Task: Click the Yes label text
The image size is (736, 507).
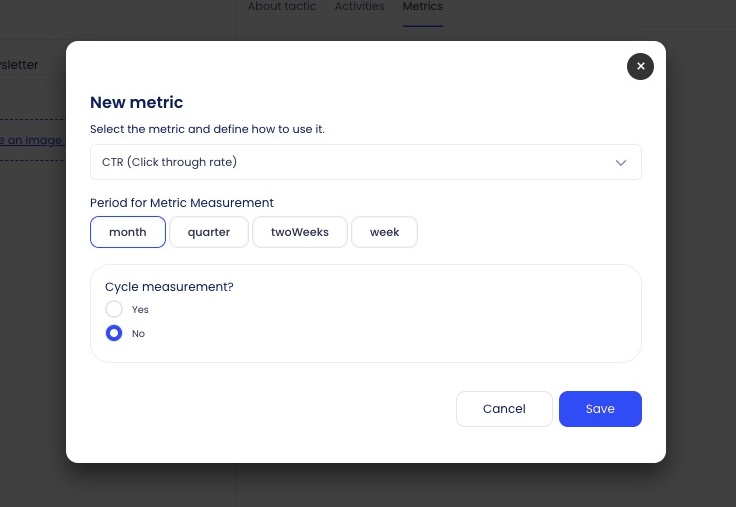Action: (140, 310)
